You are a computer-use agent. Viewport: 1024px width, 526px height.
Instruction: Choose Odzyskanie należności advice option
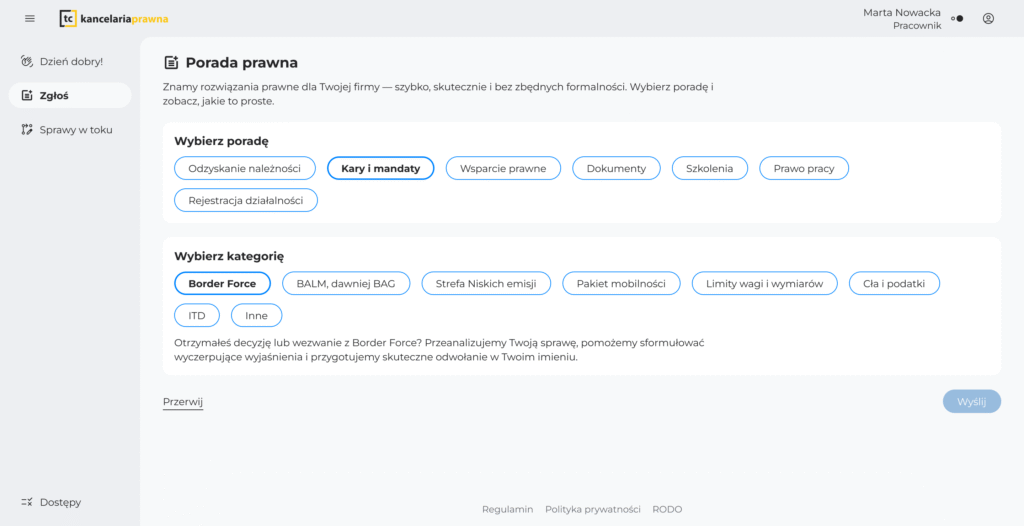245,168
